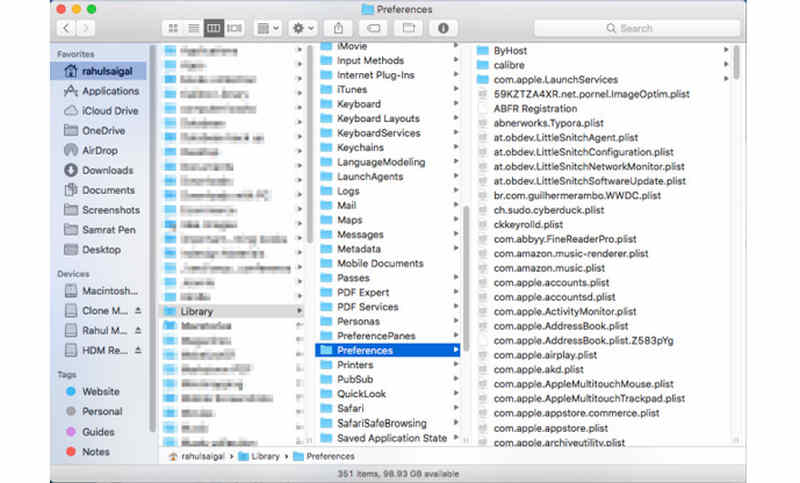Eject the HDM Re... volume
Screen dimensions: 800x483
click(x=138, y=350)
